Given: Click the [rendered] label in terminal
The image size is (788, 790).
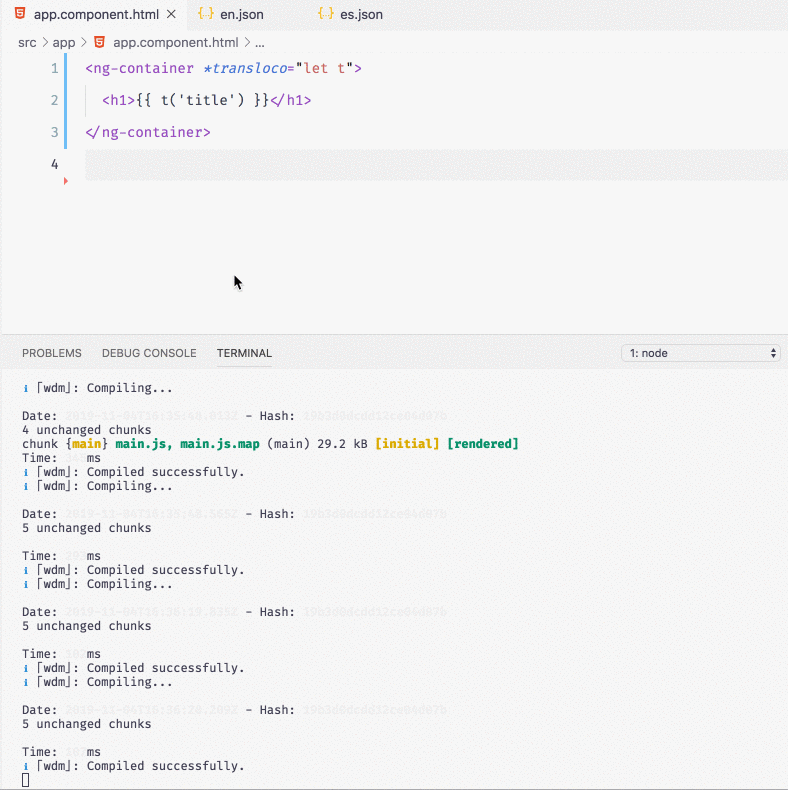Looking at the screenshot, I should pyautogui.click(x=483, y=444).
